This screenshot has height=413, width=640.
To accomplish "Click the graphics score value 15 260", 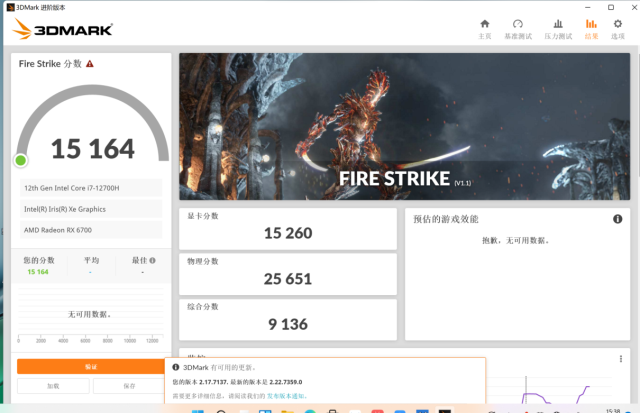I will click(x=288, y=233).
